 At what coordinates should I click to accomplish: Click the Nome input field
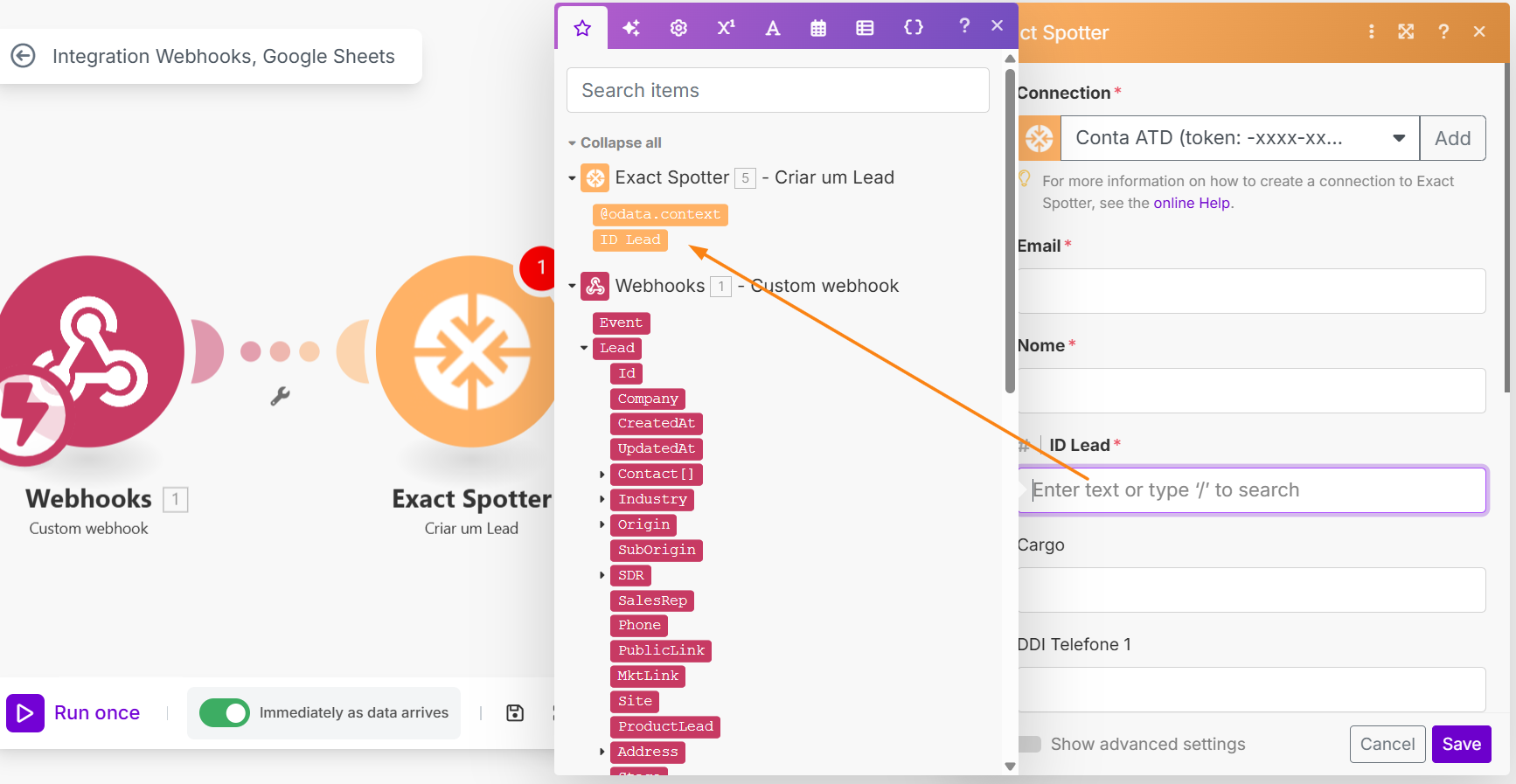[1251, 391]
